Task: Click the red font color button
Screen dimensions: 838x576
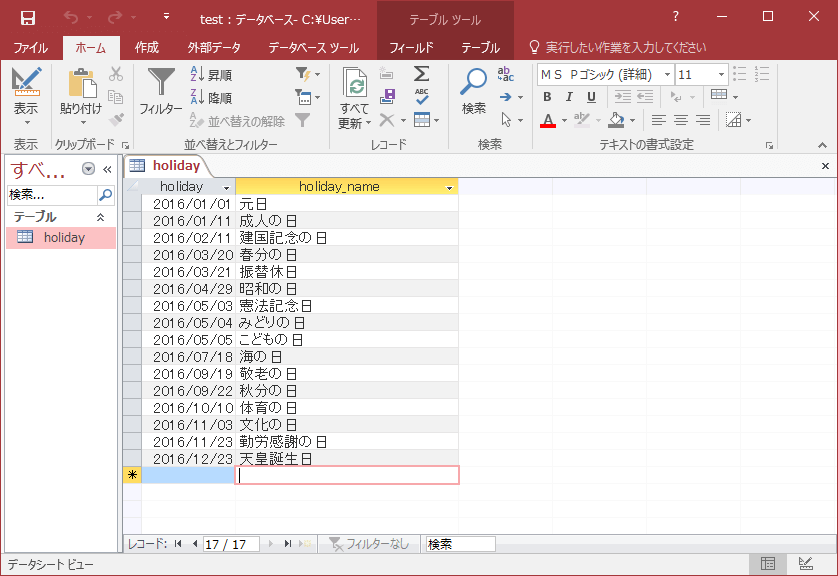Action: 548,121
